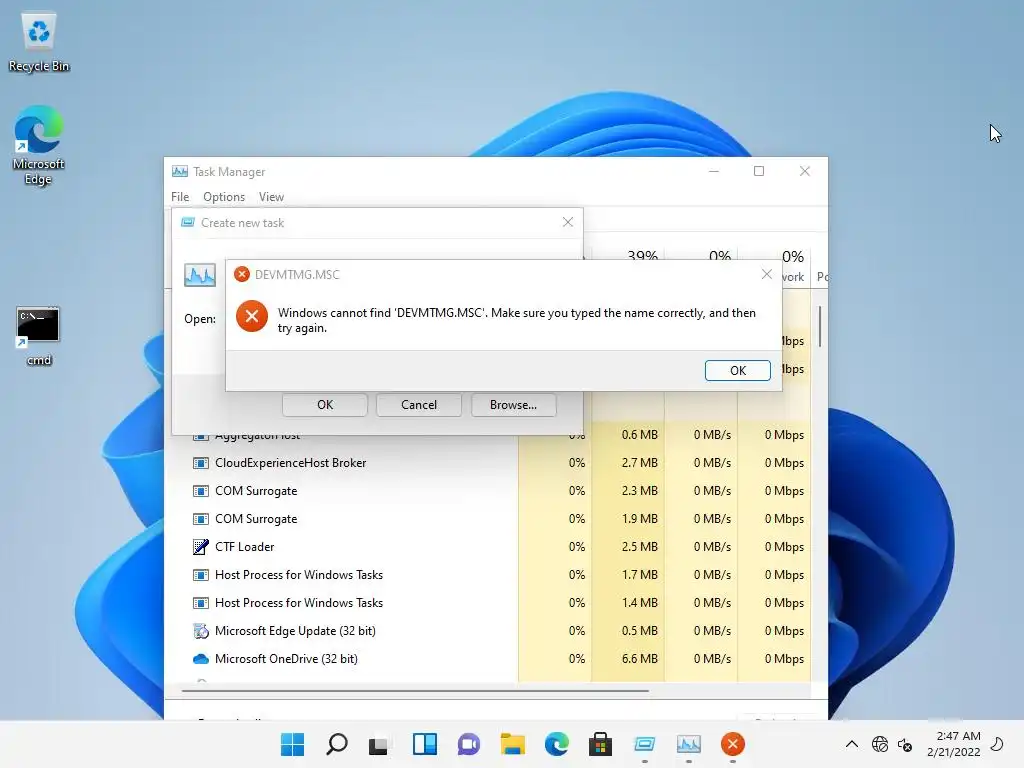Click the 2.7 MB memory value
This screenshot has width=1024, height=768.
coord(639,463)
